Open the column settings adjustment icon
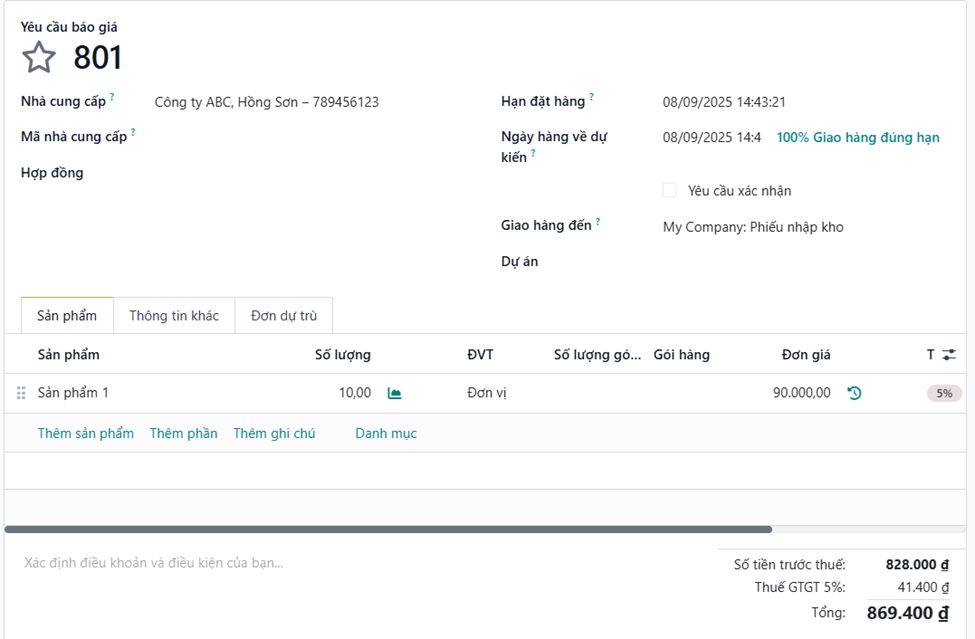Screen dimensions: 975x639 [949, 355]
